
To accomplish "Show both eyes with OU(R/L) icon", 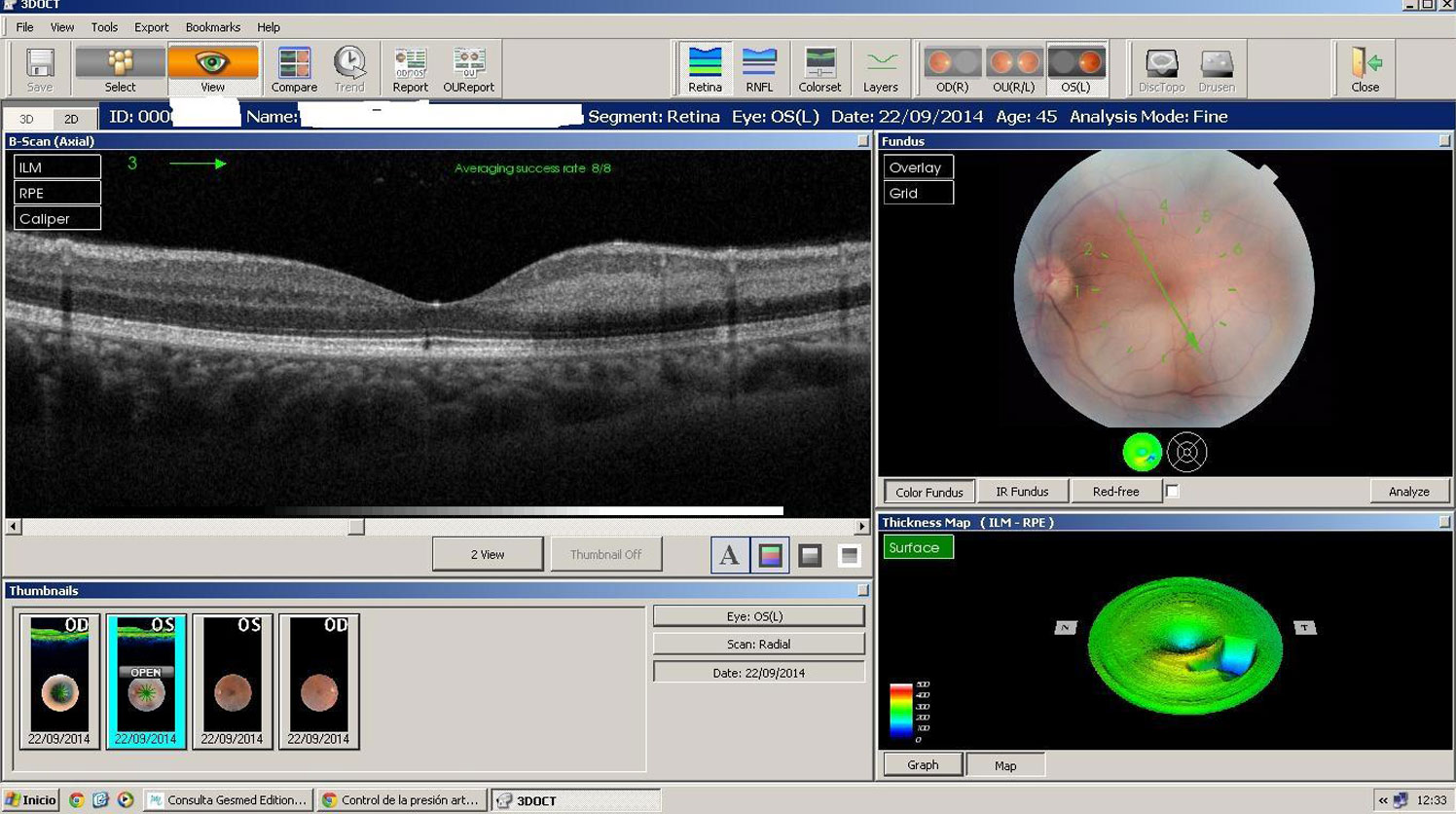I will (x=1013, y=69).
